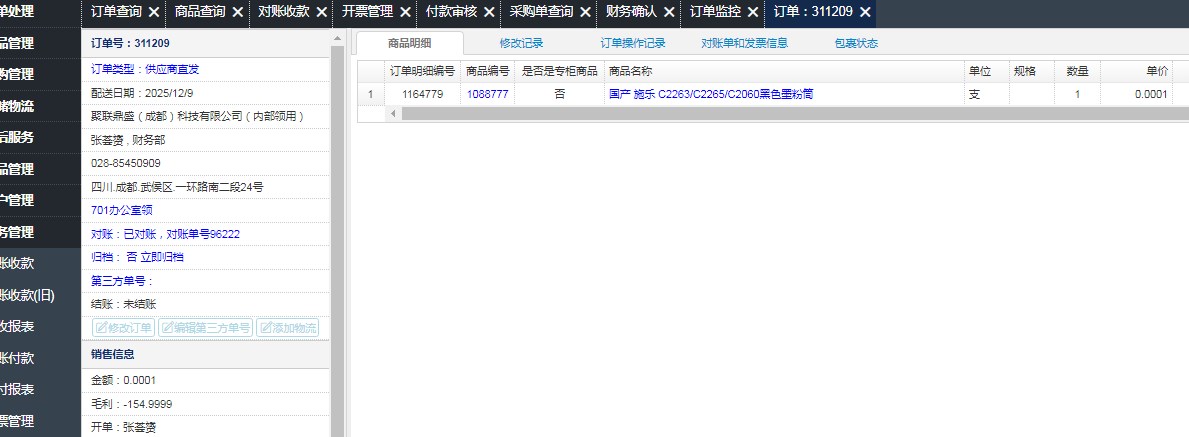The width and height of the screenshot is (1189, 437).
Task: Switch to the 修改记录 tab
Action: 524,44
